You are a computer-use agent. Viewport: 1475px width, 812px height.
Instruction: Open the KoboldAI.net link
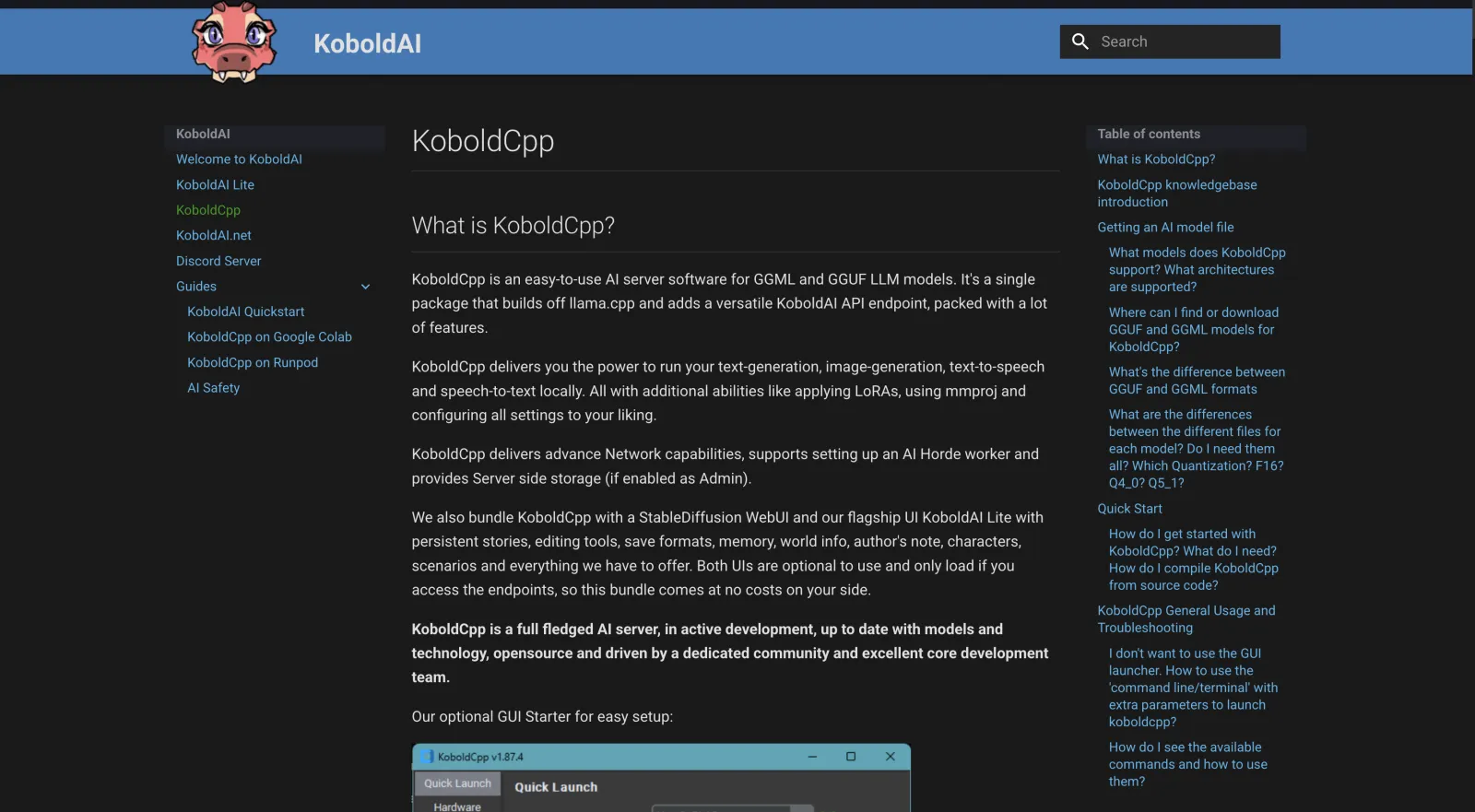click(214, 236)
